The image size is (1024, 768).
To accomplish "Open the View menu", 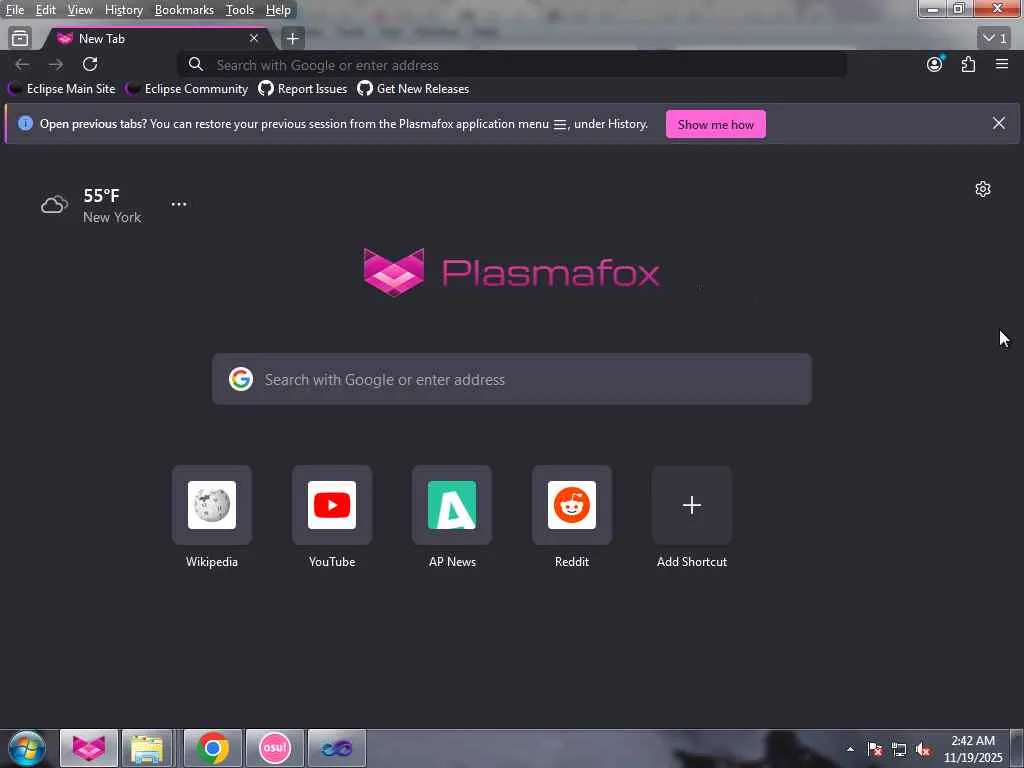I will click(x=80, y=10).
